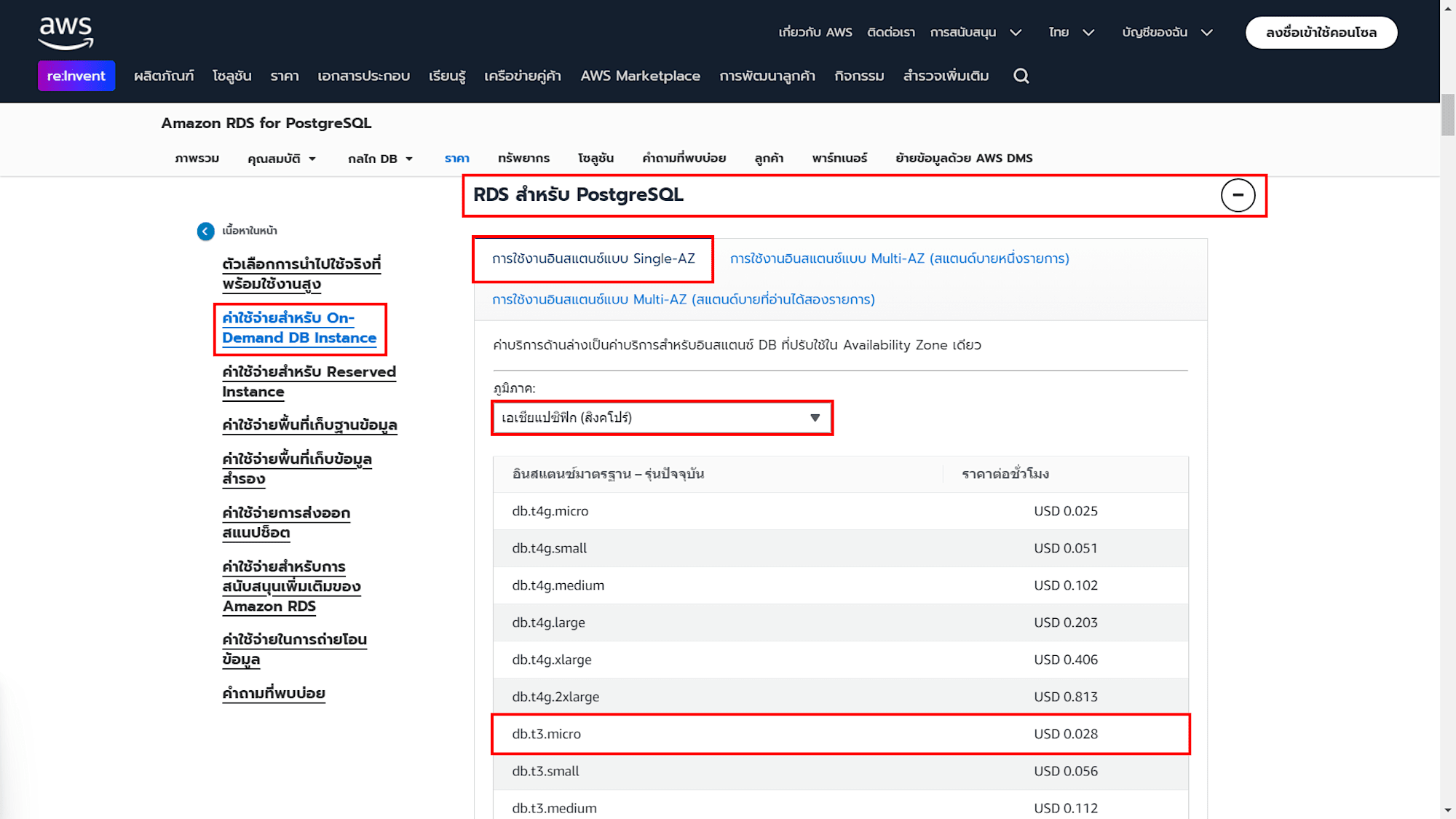Click ติดต่อเรา link

point(891,32)
